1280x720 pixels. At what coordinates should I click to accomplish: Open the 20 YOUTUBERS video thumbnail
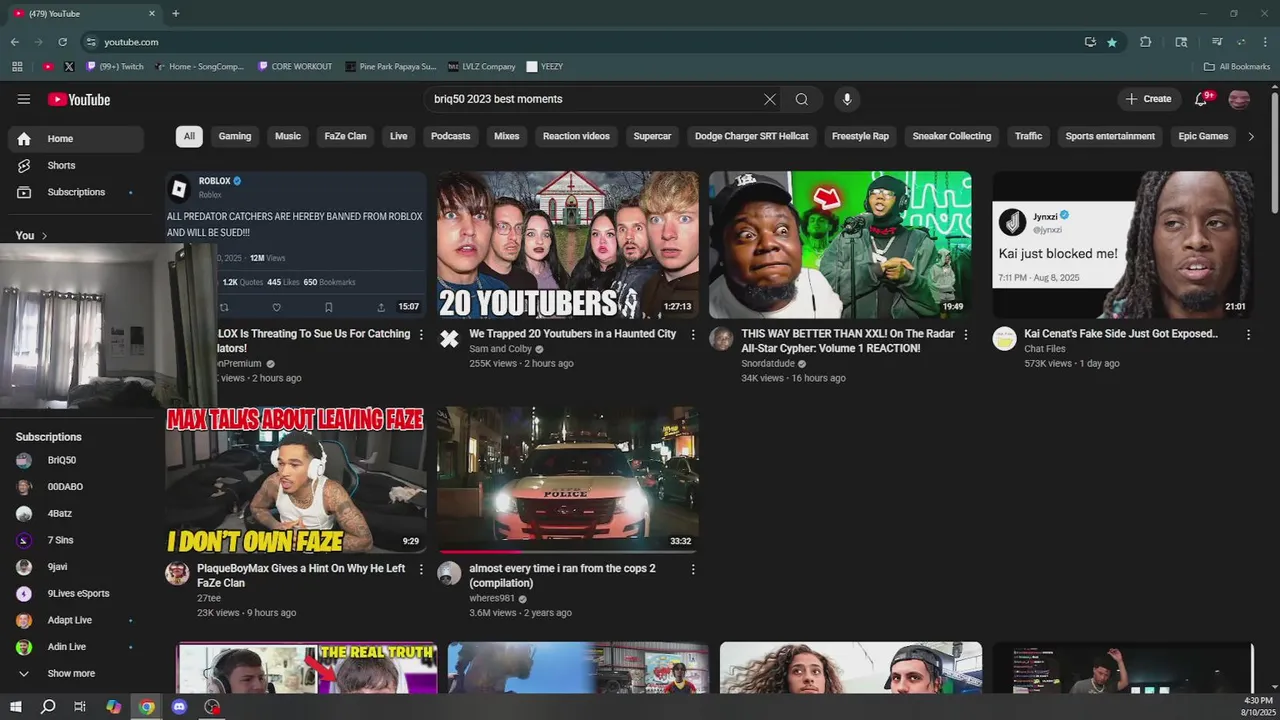click(x=568, y=245)
